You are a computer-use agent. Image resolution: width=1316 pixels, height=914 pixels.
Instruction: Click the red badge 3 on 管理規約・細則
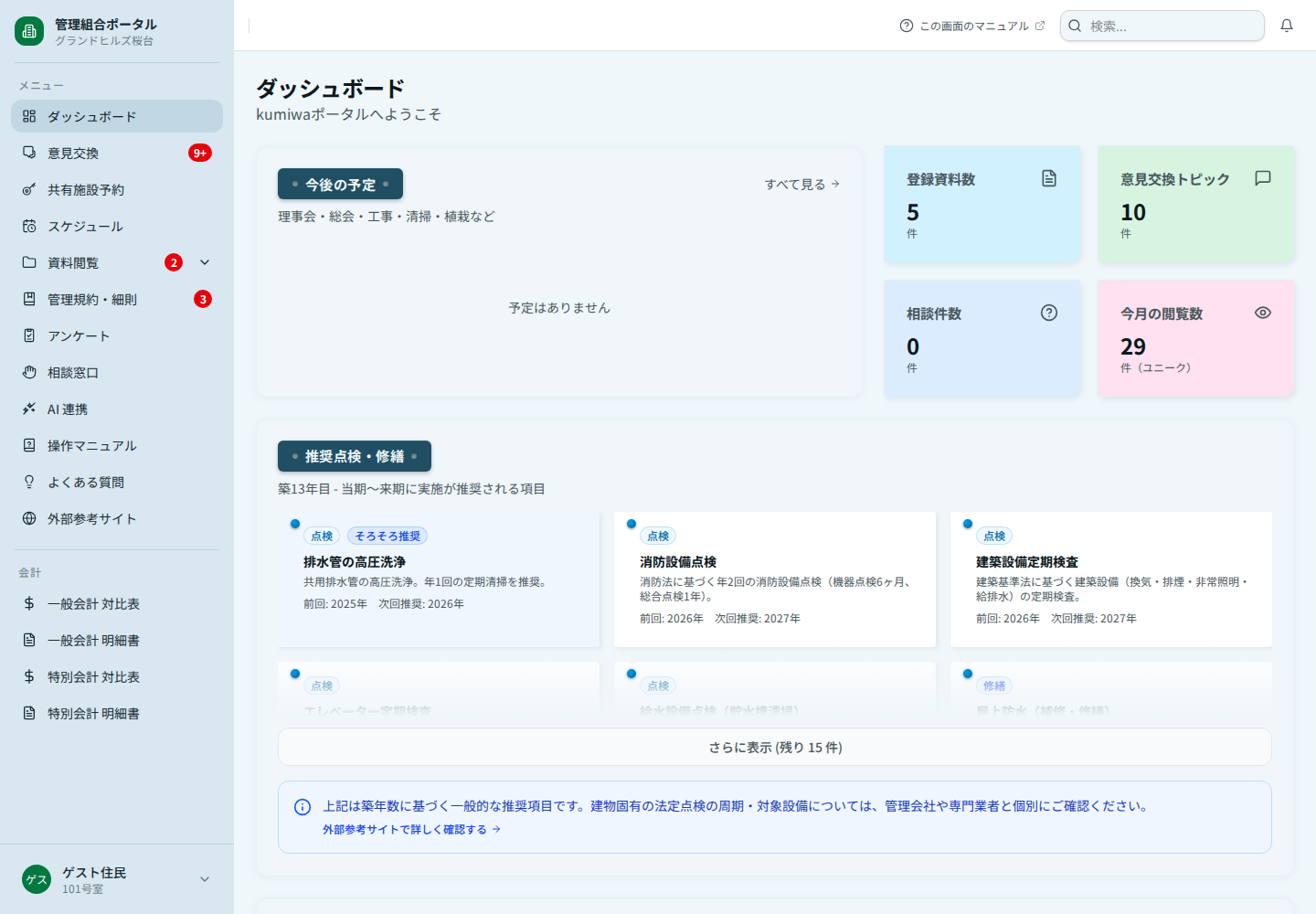pos(203,299)
